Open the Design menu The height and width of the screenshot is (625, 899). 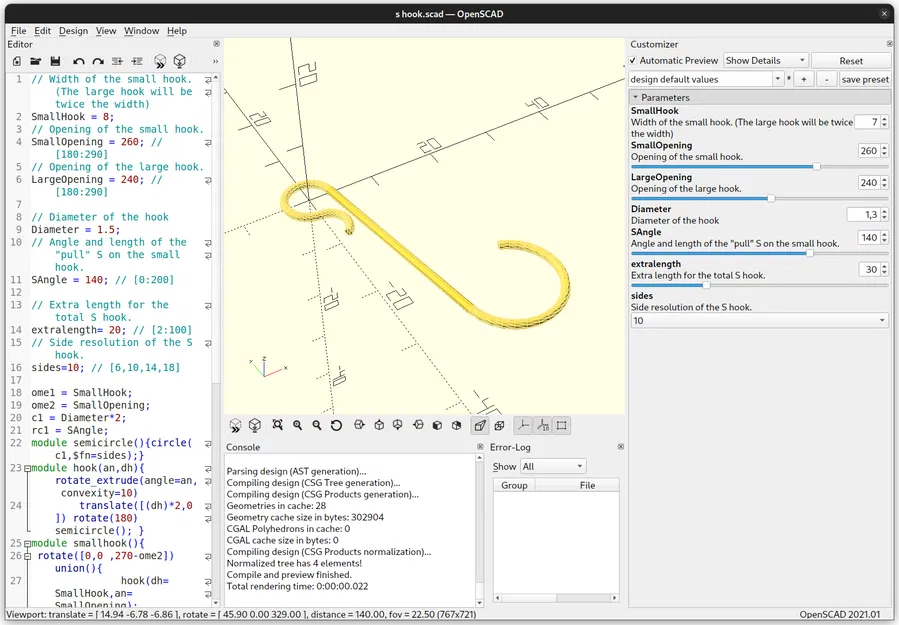pyautogui.click(x=72, y=31)
